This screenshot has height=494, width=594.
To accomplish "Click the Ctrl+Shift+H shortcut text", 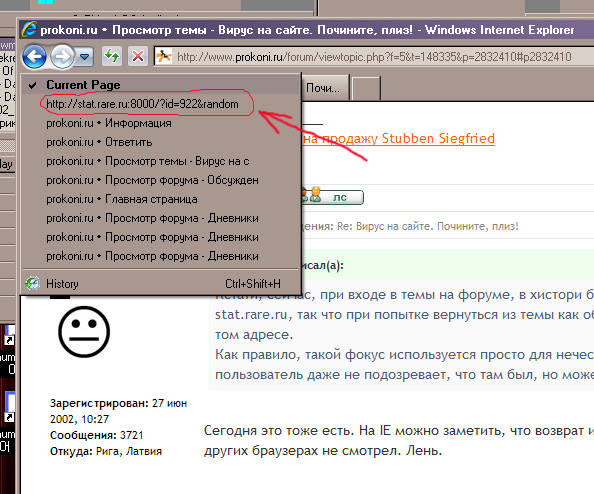I will pyautogui.click(x=253, y=284).
